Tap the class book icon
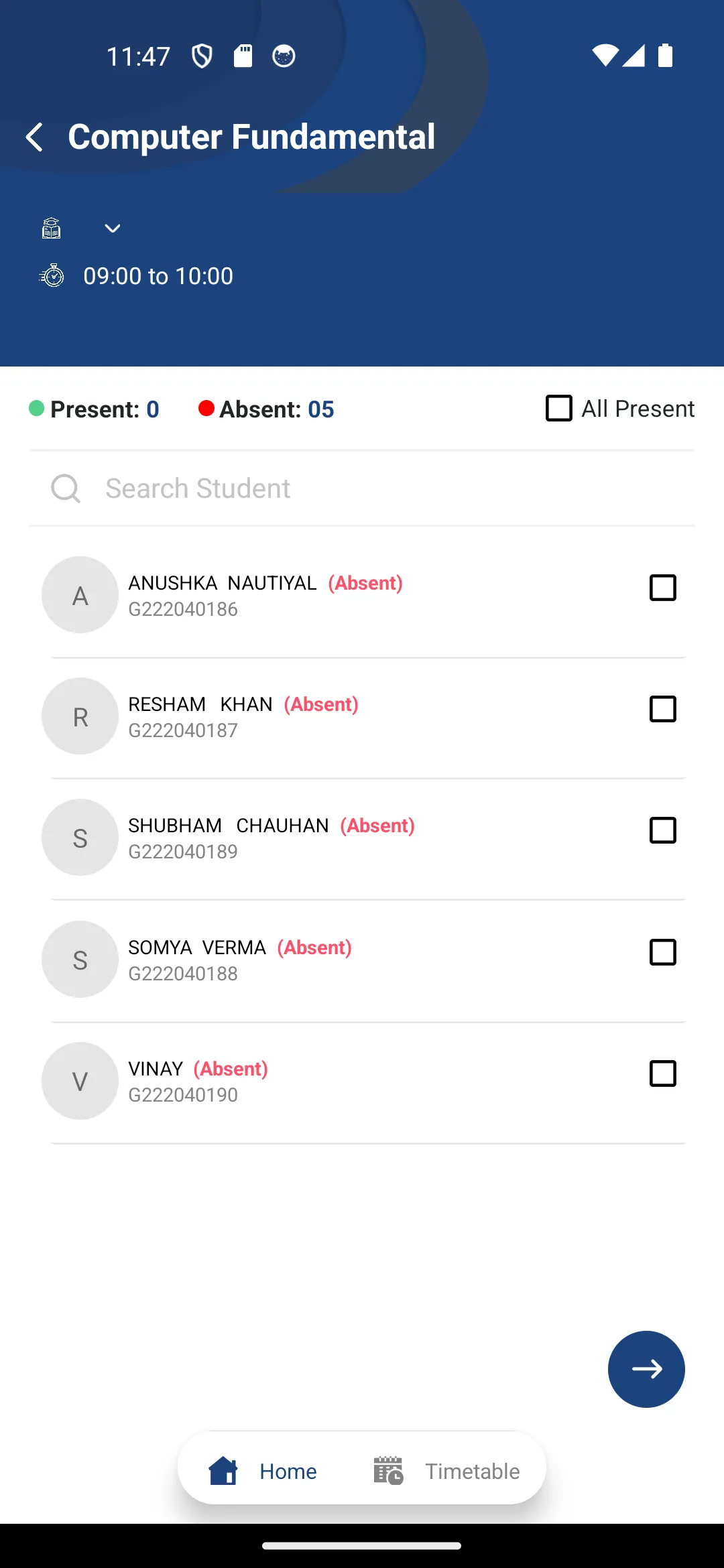 [x=52, y=228]
